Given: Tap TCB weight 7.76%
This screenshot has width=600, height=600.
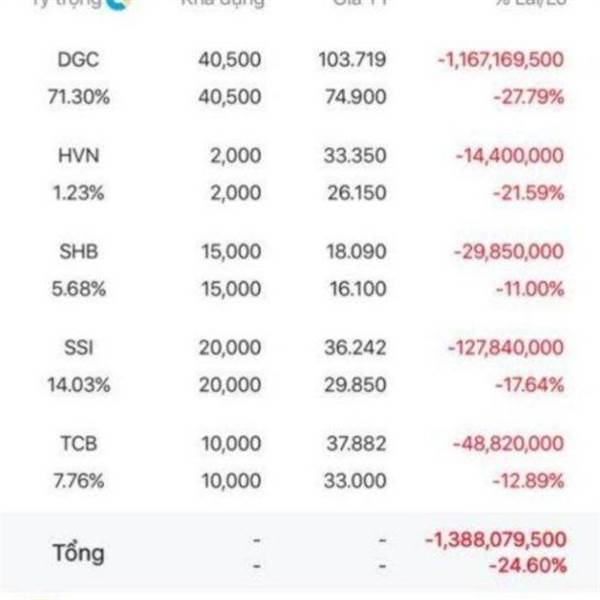Looking at the screenshot, I should (77, 481).
